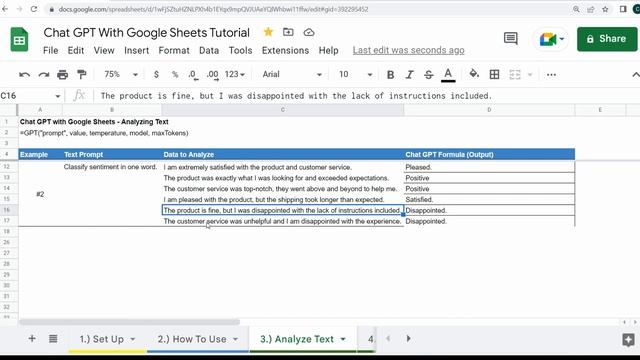Select row 17 header
The width and height of the screenshot is (640, 360).
pyautogui.click(x=7, y=221)
